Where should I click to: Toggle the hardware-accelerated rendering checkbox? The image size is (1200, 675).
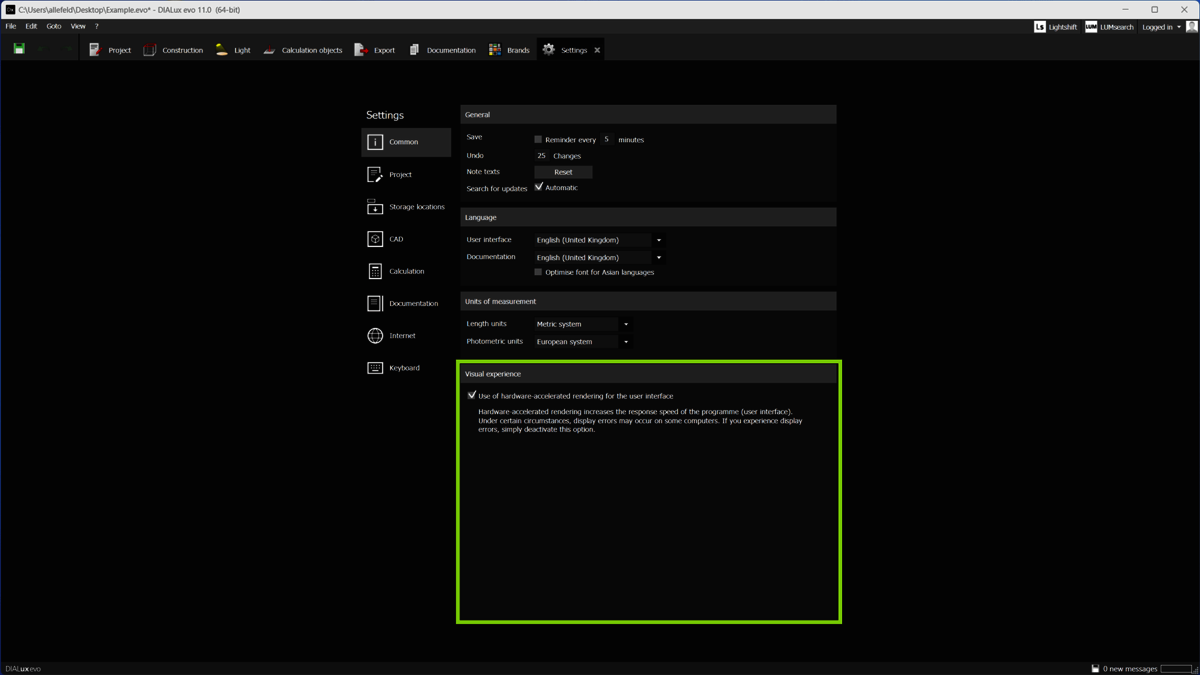pos(472,395)
